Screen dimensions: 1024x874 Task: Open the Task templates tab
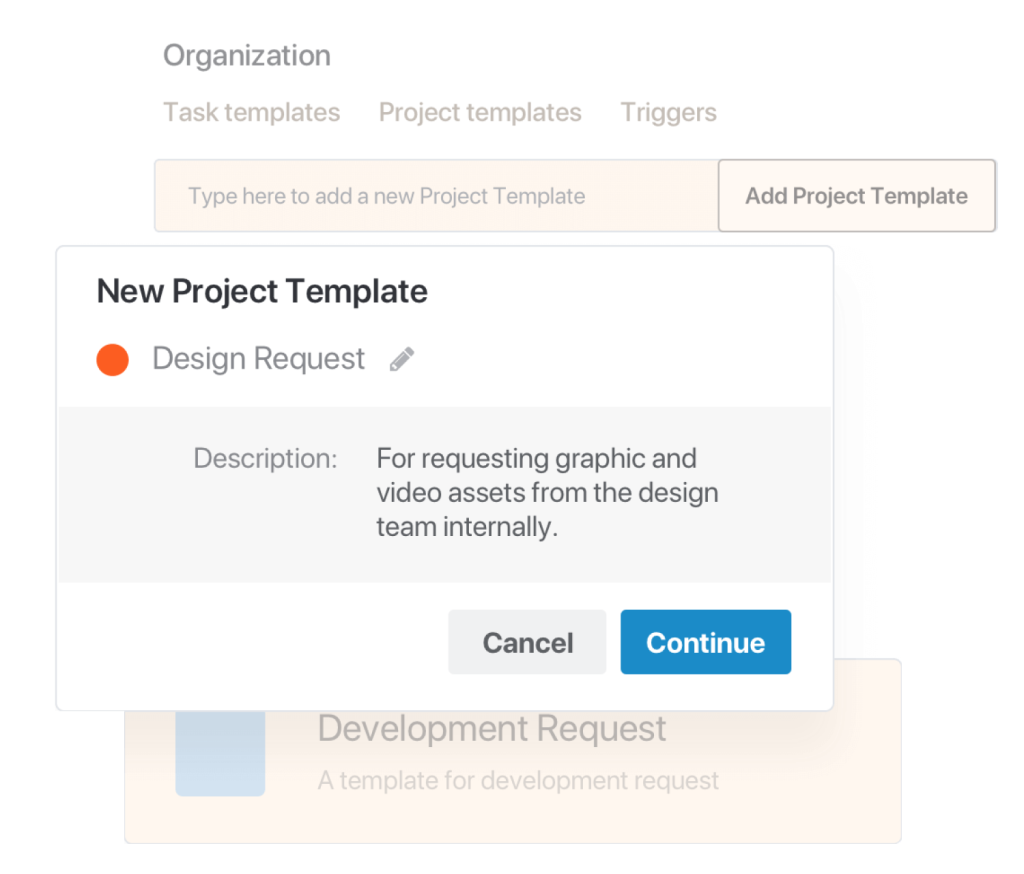click(x=251, y=112)
